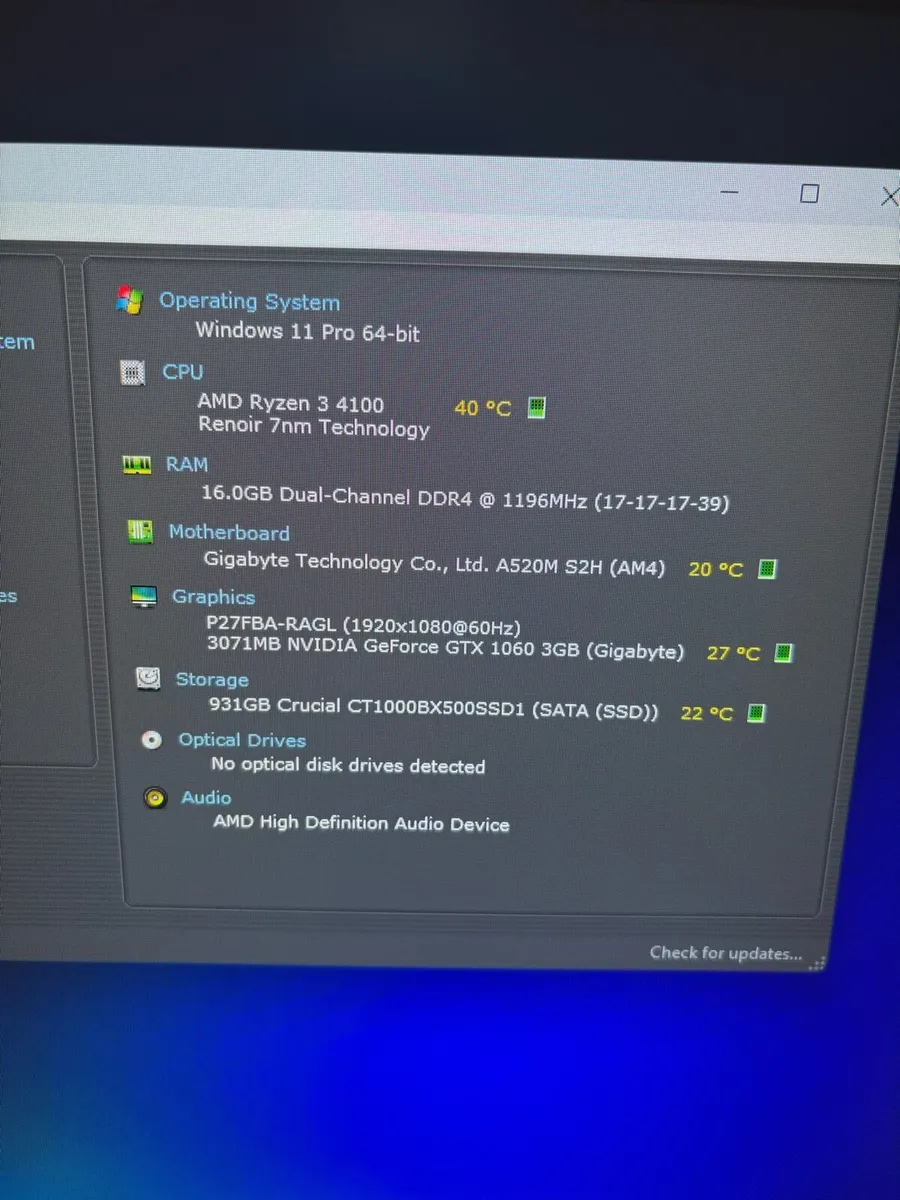
Task: Click the AMD High Definition Audio Device text
Action: pyautogui.click(x=361, y=824)
